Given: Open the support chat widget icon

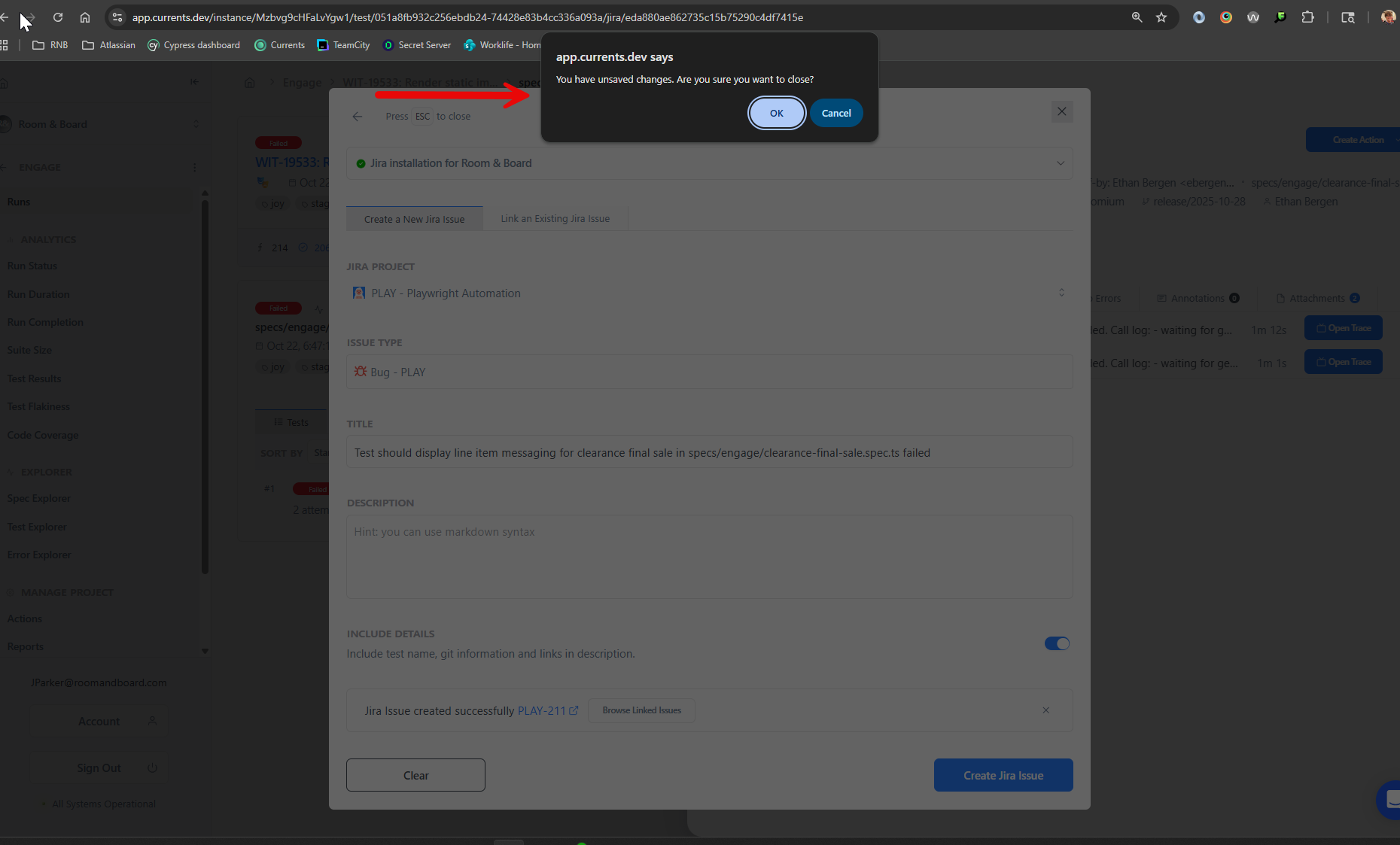Looking at the screenshot, I should tap(1390, 800).
